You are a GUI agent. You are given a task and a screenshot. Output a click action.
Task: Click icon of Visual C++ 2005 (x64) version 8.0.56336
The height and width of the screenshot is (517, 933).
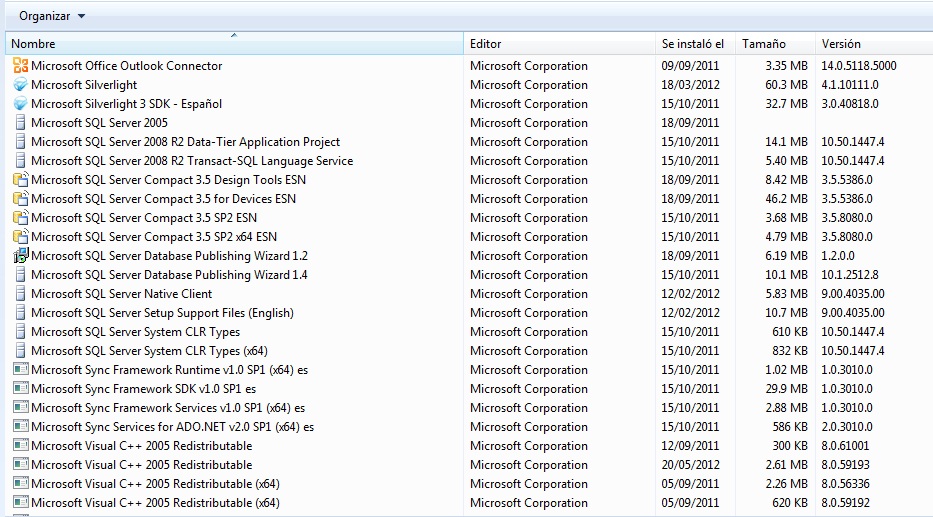(21, 484)
